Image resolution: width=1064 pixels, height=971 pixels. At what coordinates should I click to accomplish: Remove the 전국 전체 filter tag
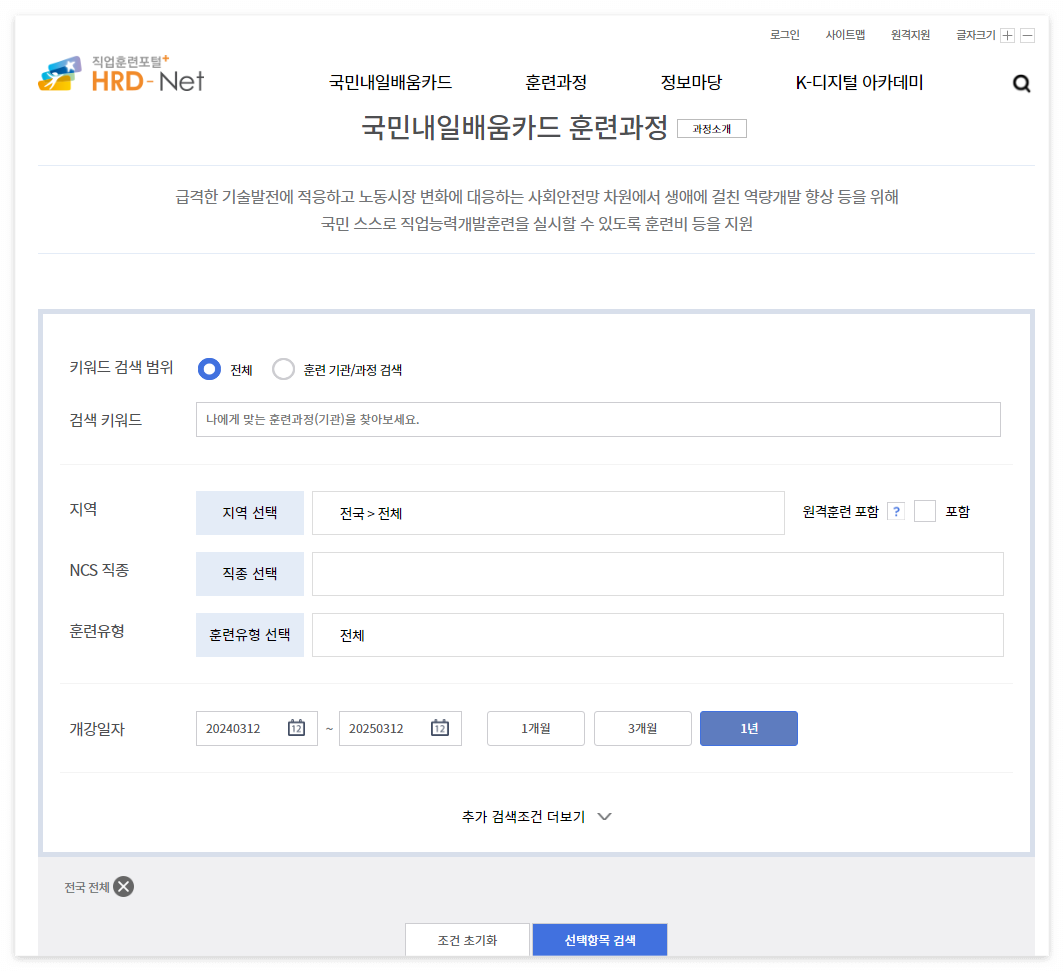point(122,886)
